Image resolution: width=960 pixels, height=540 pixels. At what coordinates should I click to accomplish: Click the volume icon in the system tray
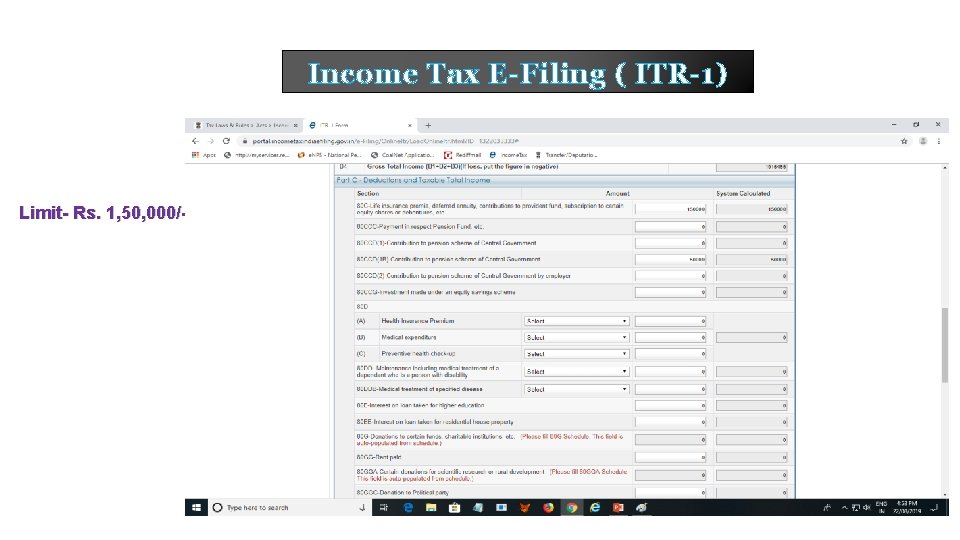tap(866, 508)
